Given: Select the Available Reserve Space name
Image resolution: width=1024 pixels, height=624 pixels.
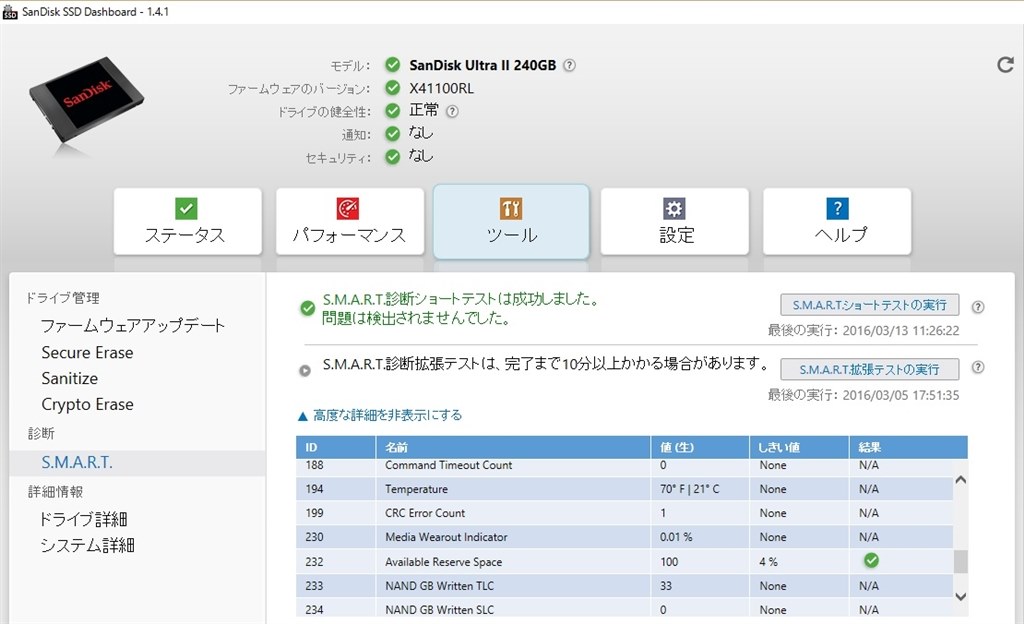Looking at the screenshot, I should point(443,562).
